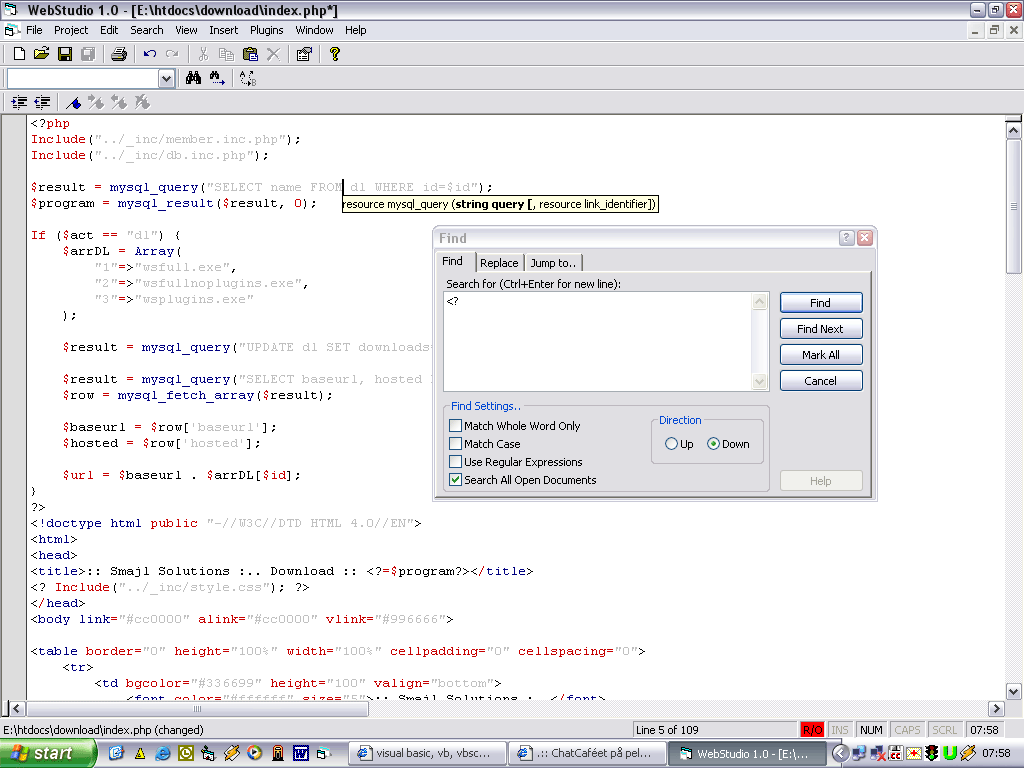
Task: Open the Plugins menu
Action: tap(267, 30)
